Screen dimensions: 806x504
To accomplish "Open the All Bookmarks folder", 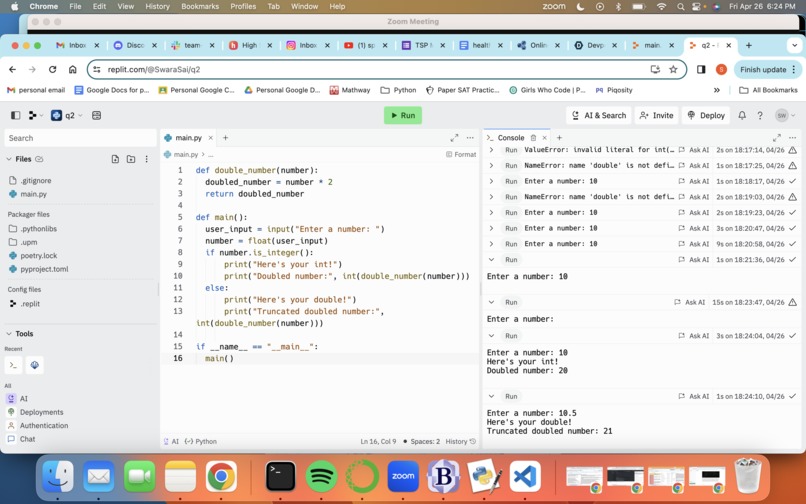I will (x=768, y=90).
